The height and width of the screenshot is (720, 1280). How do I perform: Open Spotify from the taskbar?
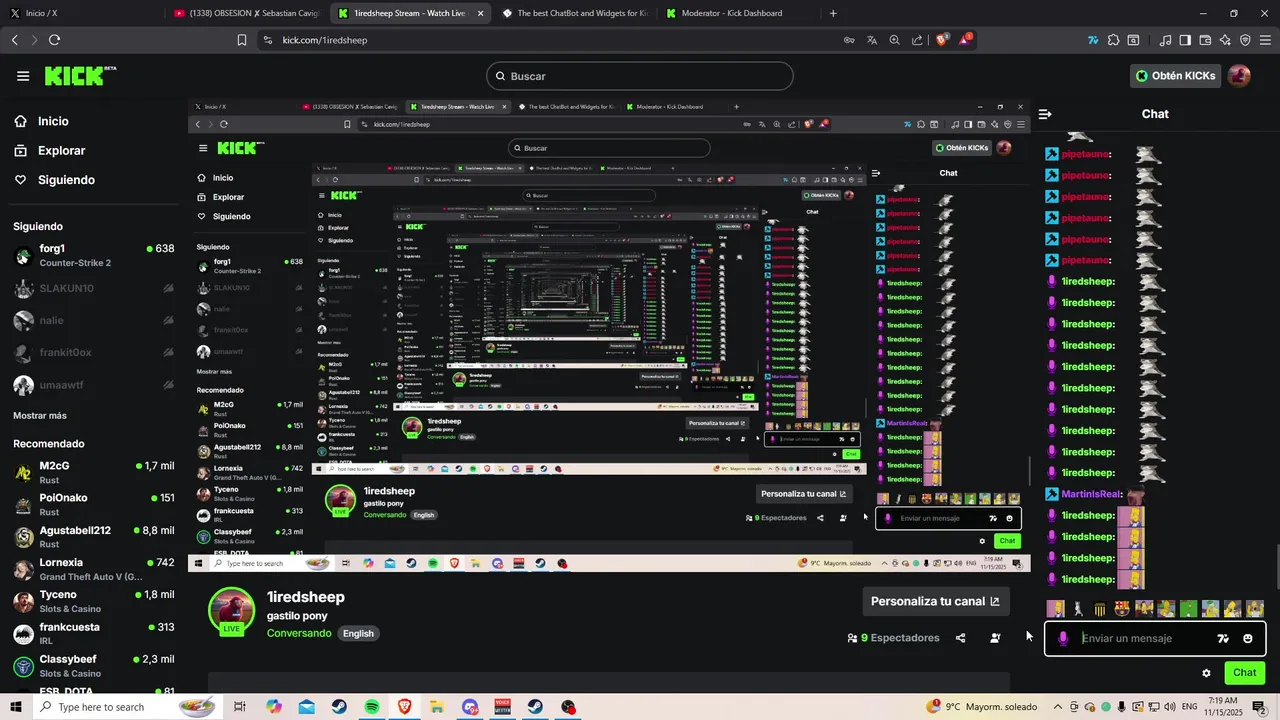pyautogui.click(x=372, y=707)
